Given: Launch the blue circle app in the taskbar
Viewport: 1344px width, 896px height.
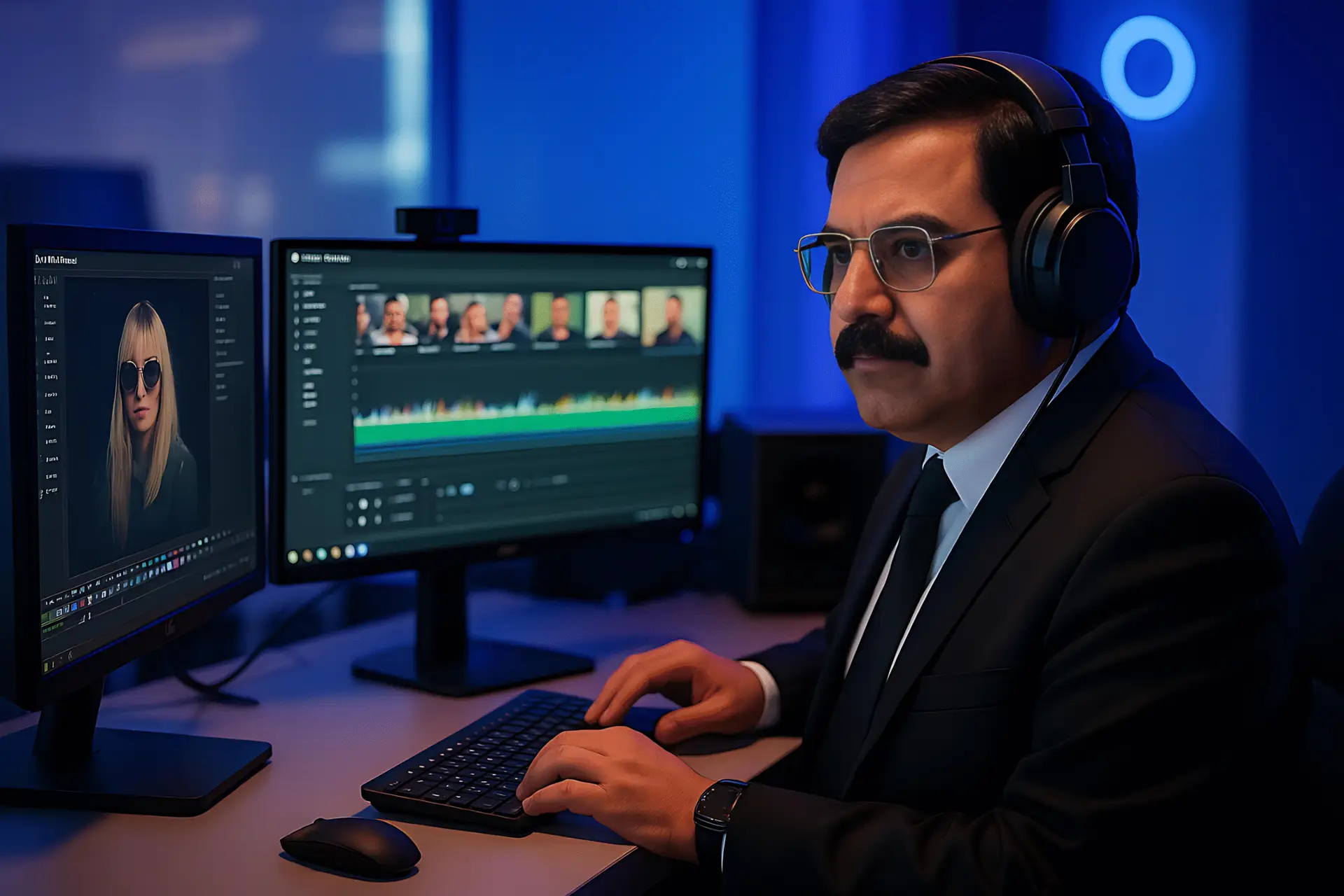Looking at the screenshot, I should pos(363,550).
